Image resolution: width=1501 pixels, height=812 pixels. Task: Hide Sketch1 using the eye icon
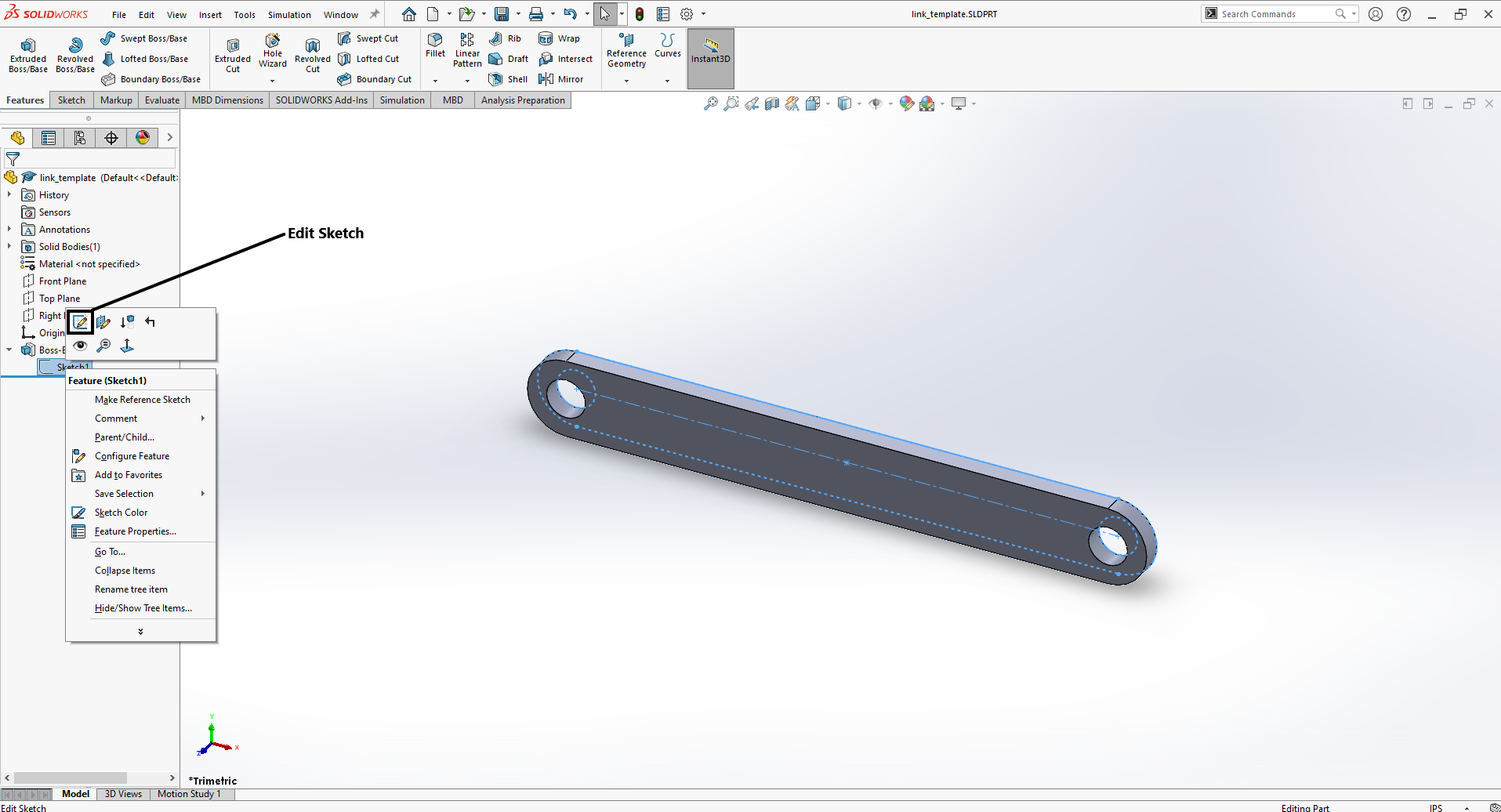tap(79, 346)
